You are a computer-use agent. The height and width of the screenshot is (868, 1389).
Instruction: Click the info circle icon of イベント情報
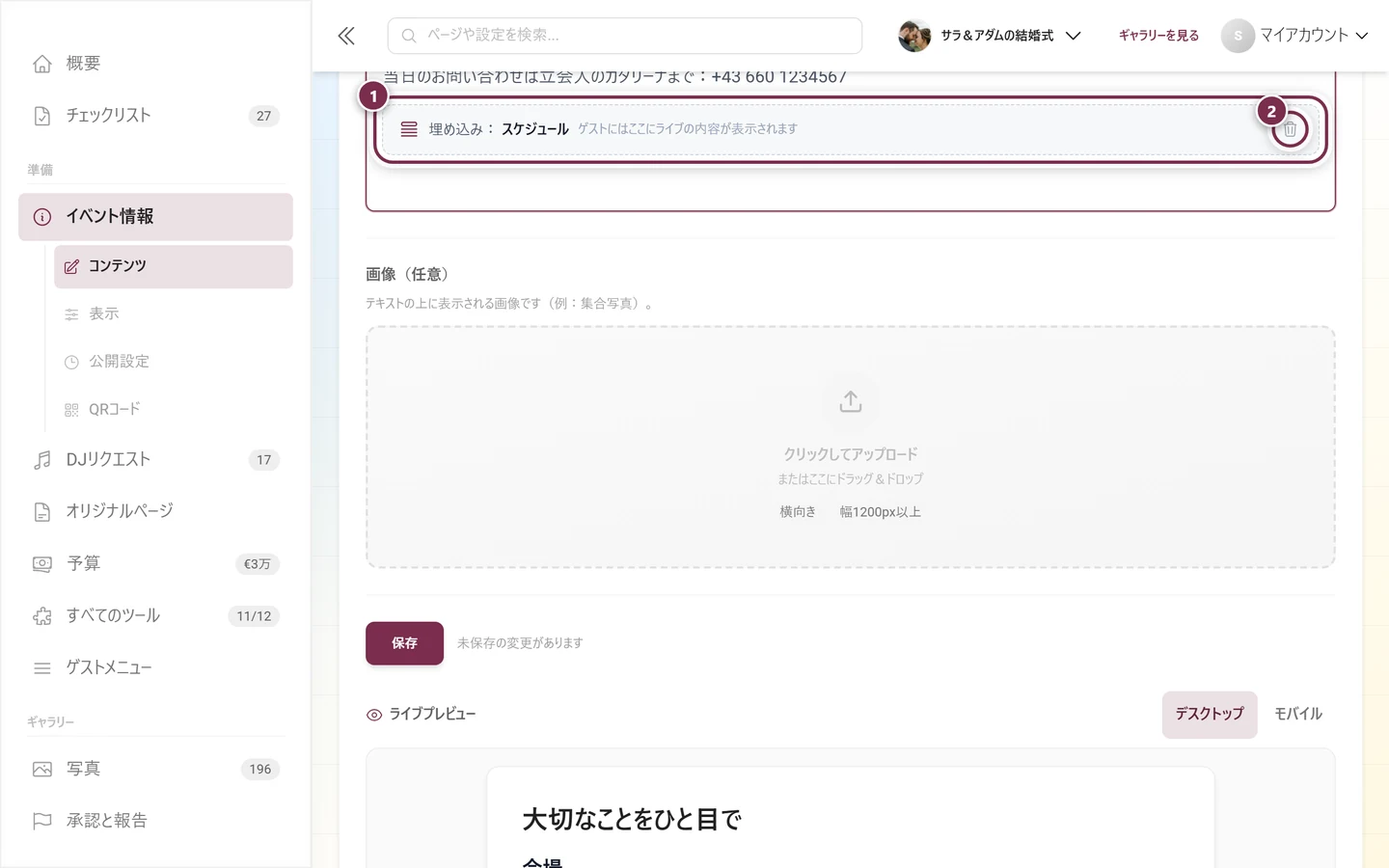coord(42,217)
